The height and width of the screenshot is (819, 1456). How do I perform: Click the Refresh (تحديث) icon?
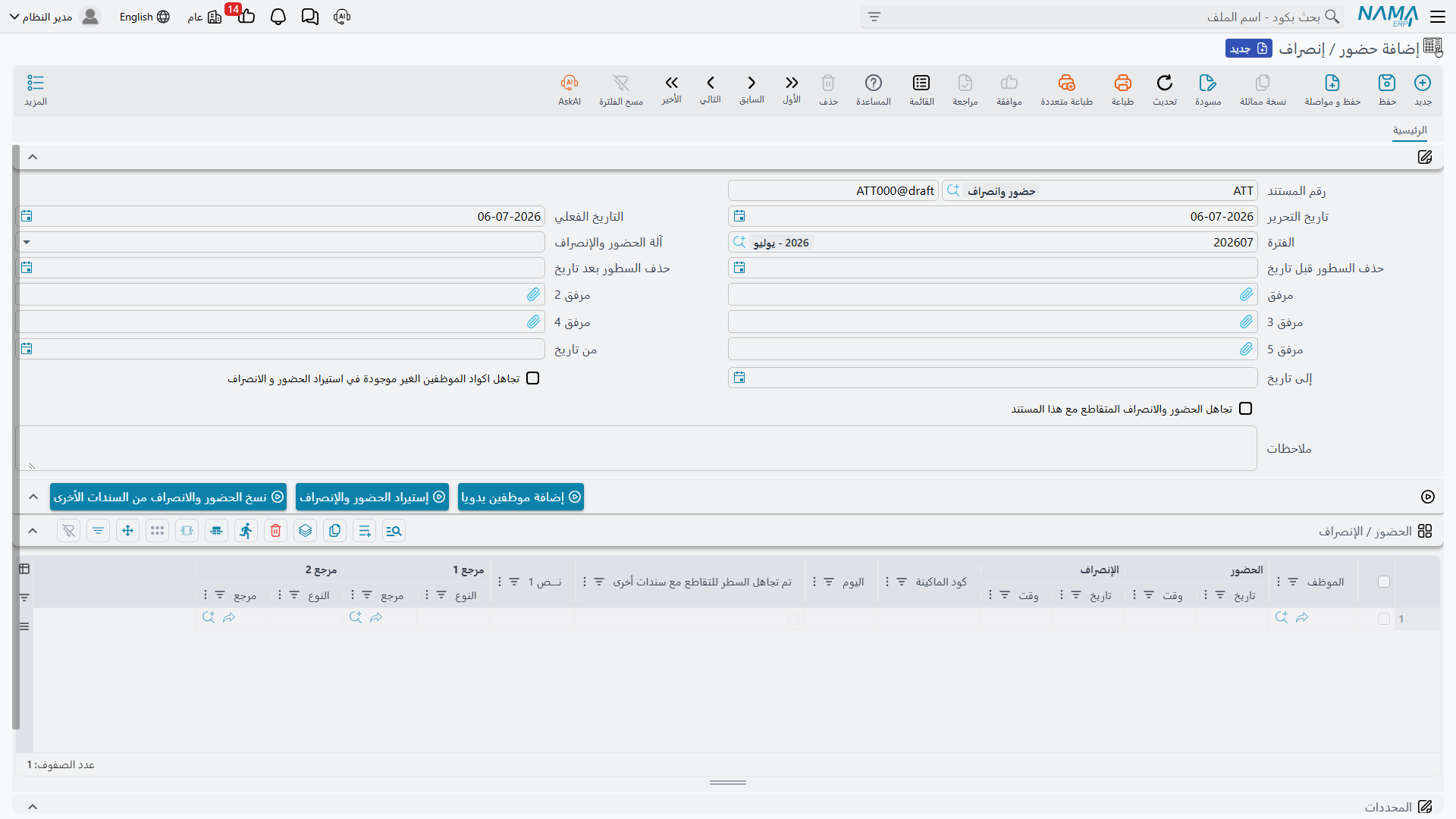click(x=1165, y=83)
